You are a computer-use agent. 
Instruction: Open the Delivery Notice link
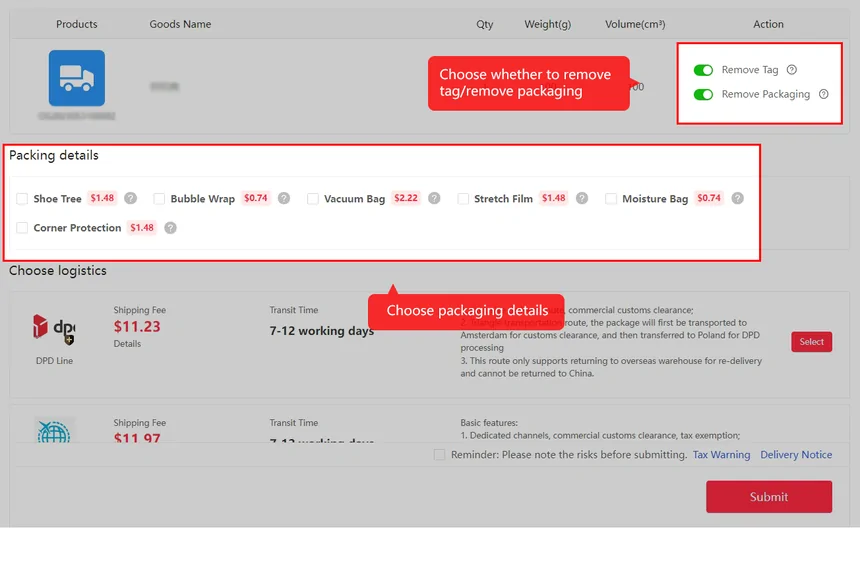tap(796, 455)
